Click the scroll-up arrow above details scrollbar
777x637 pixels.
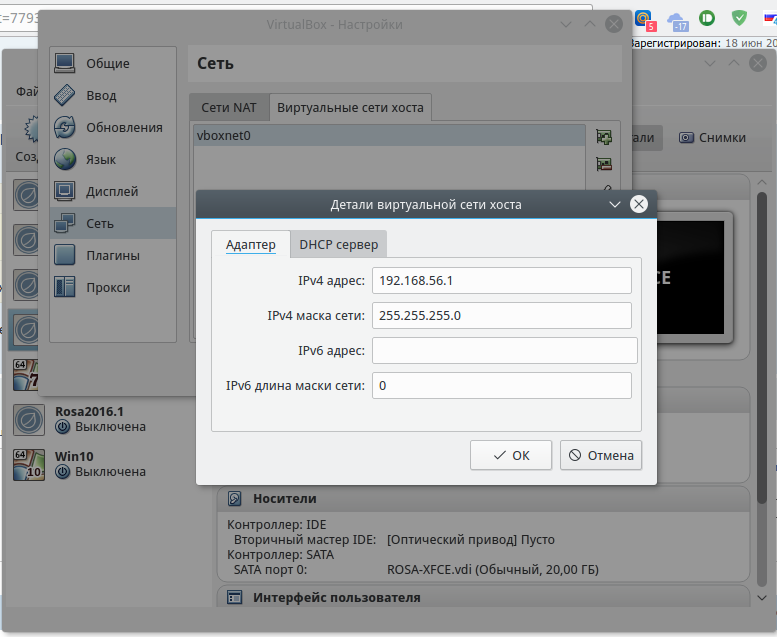[x=762, y=182]
